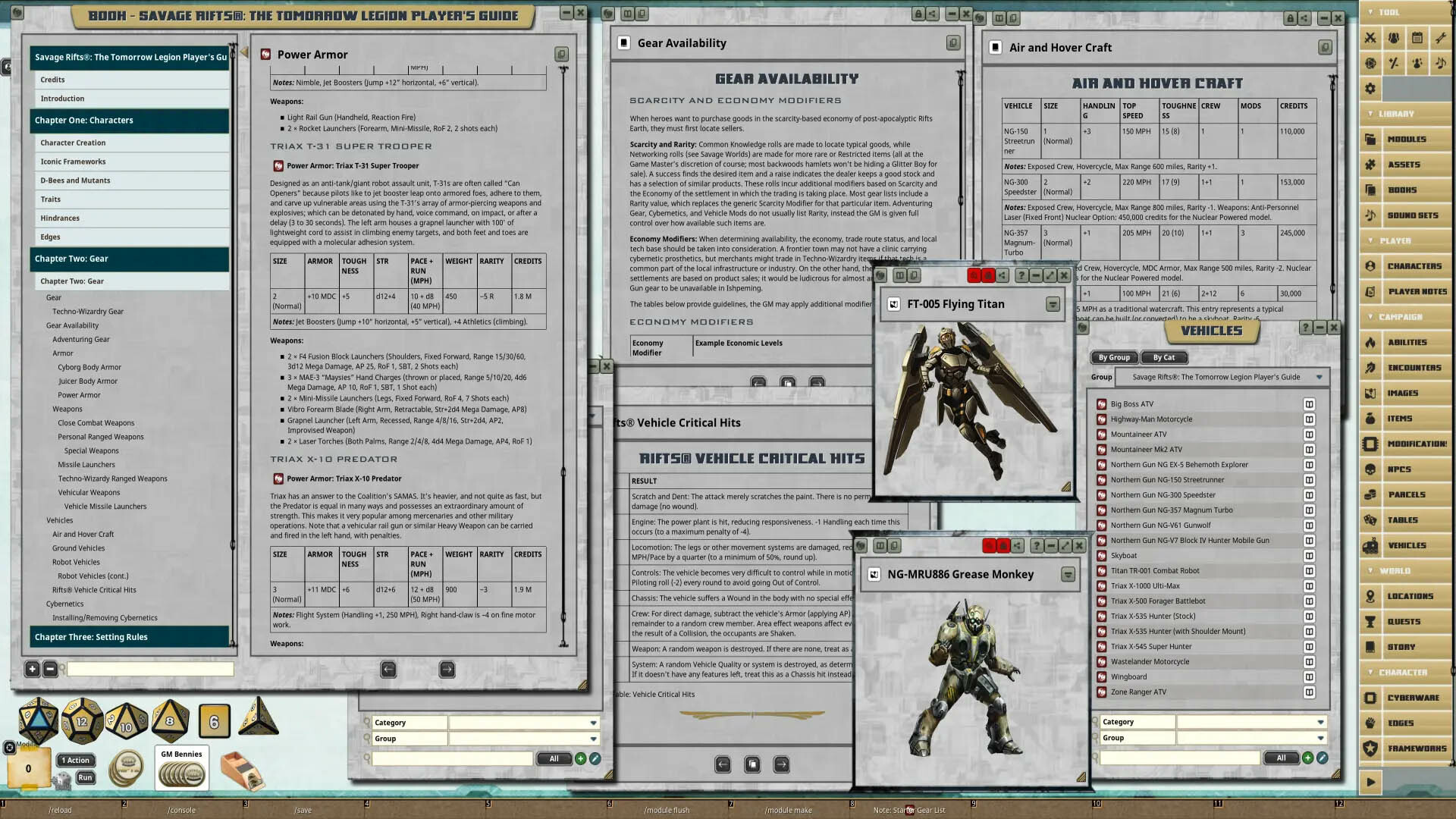Click the GM Bennies chip stack
1456x819 pixels.
click(182, 773)
